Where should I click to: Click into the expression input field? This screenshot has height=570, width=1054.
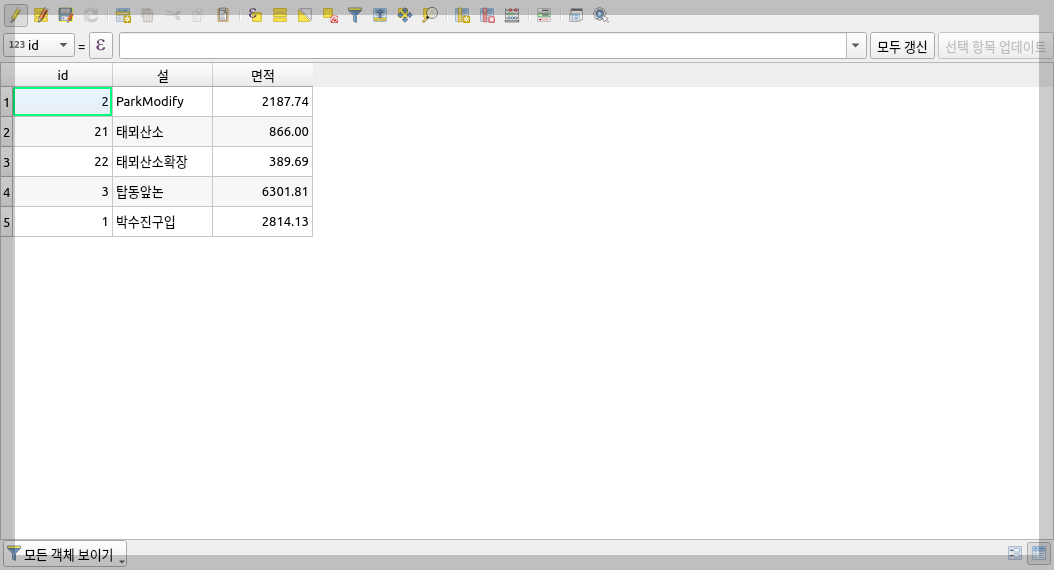coord(483,46)
